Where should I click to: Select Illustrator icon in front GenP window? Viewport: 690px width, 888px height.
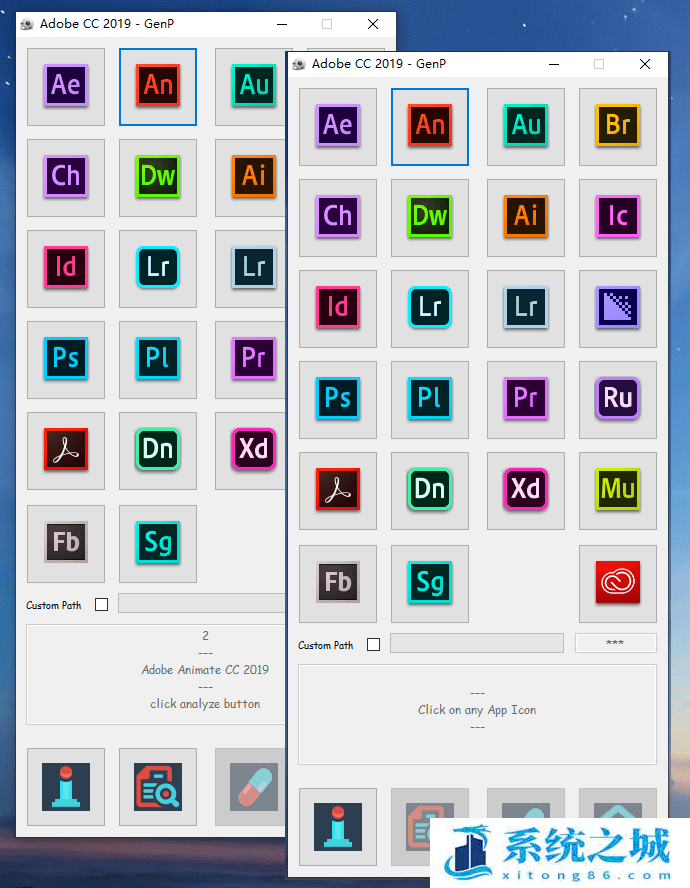coord(526,217)
